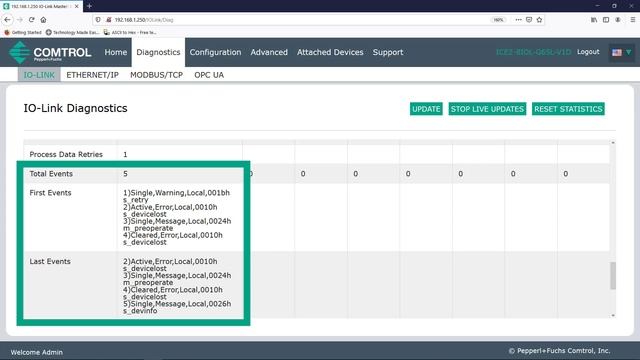Open the Library icon in toolbar

click(x=594, y=20)
